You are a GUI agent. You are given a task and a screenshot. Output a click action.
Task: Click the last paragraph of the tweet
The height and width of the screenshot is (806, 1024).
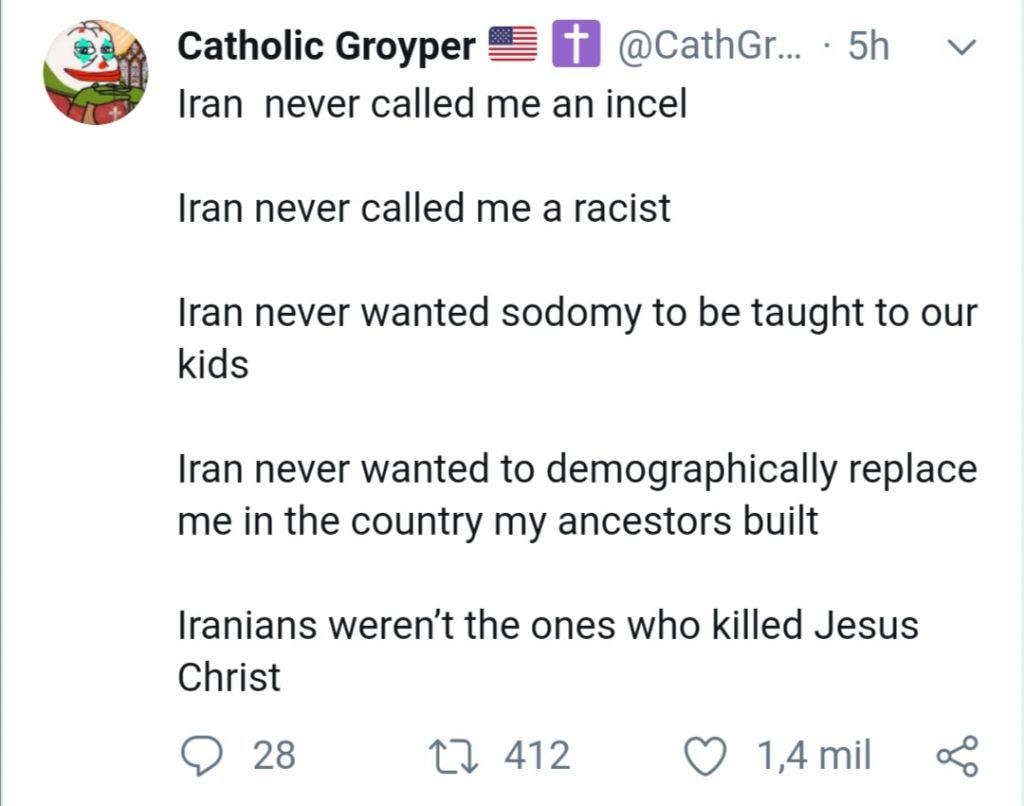[548, 651]
